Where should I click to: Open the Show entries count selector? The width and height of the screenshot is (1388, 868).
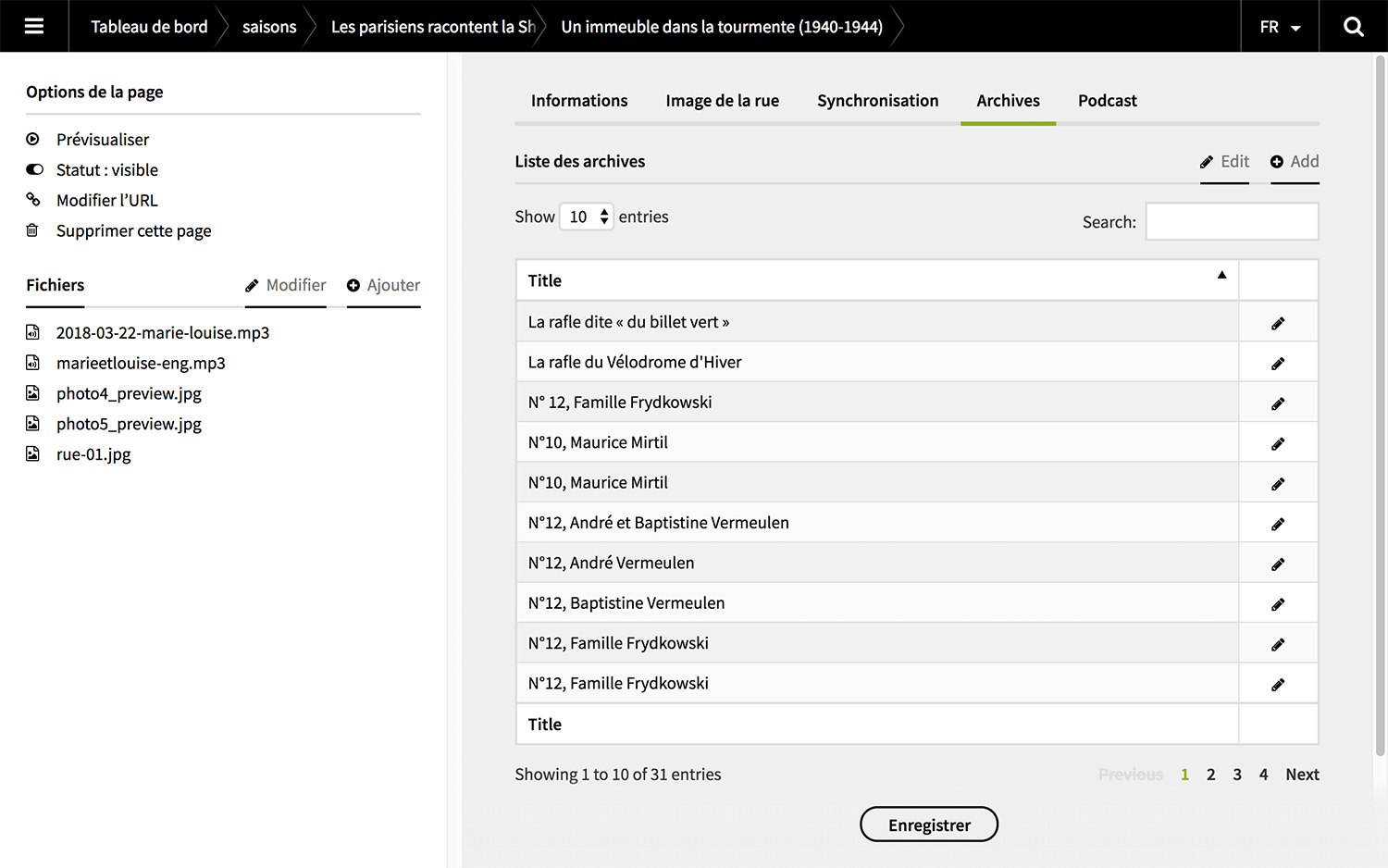click(x=587, y=217)
